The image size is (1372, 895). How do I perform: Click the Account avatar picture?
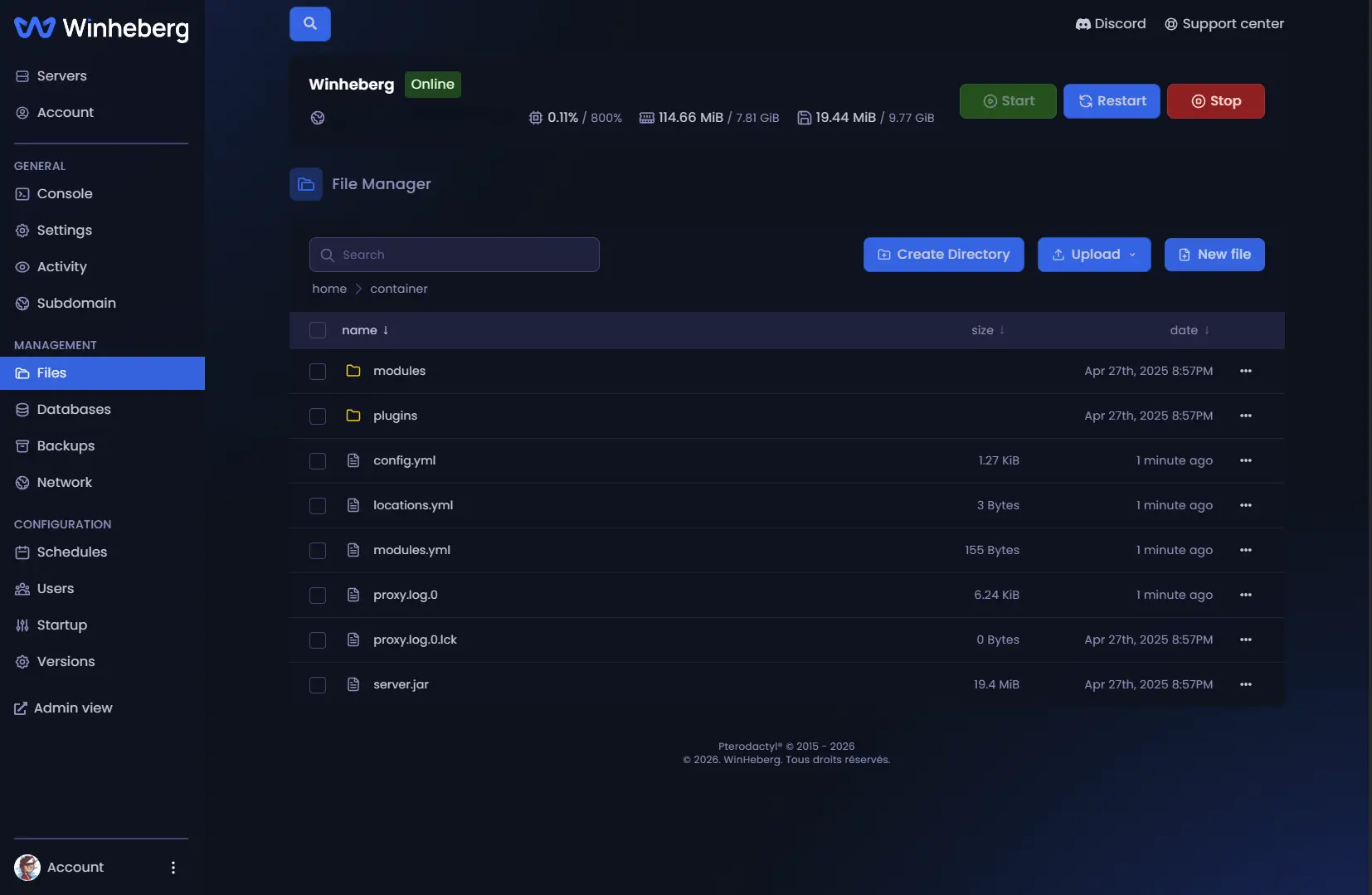coord(27,868)
